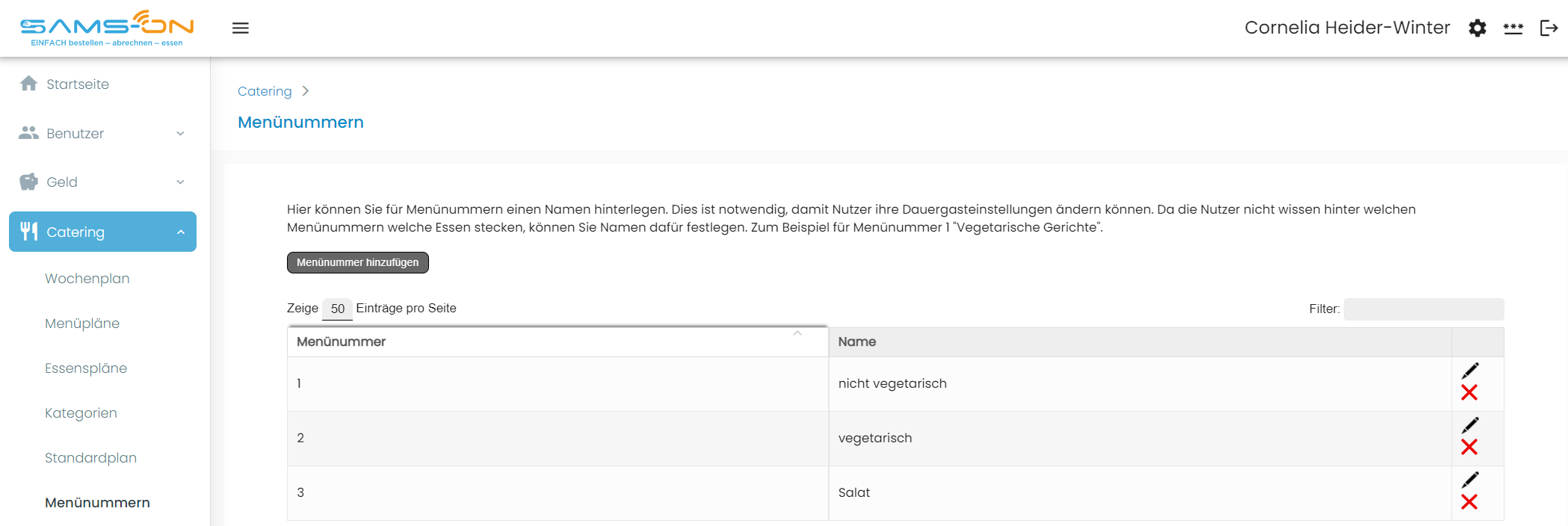Sort by the Name column header

tap(1140, 341)
